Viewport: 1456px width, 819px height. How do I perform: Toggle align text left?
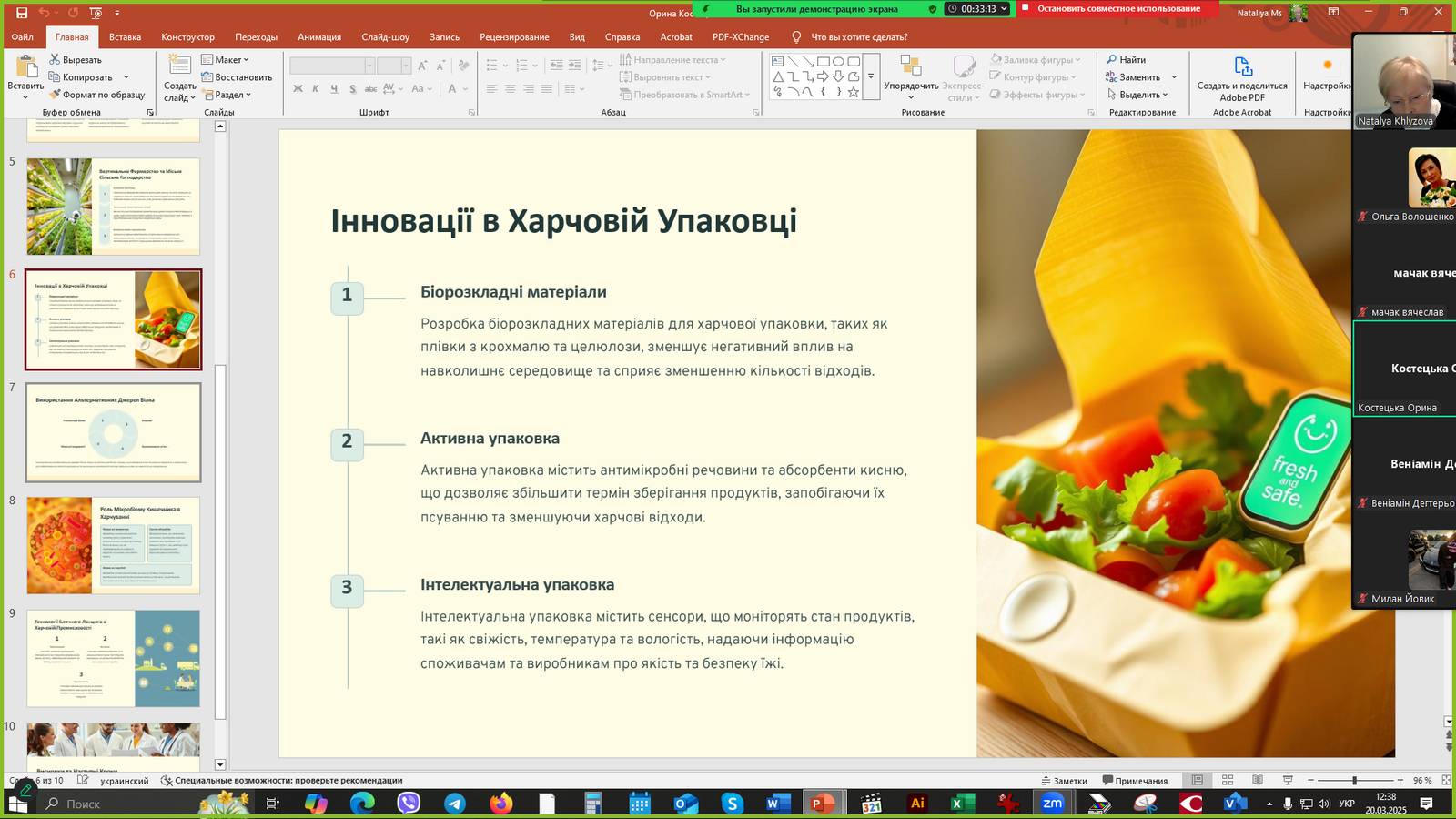coord(491,89)
